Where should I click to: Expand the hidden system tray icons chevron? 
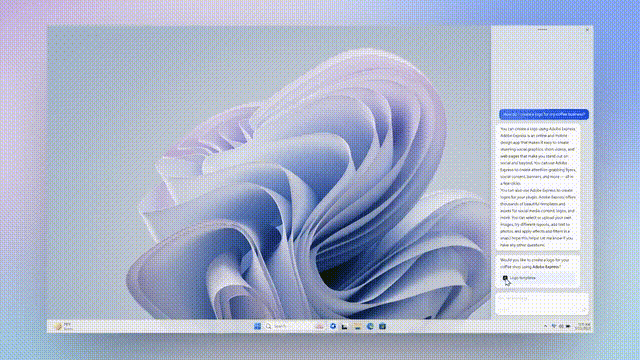(x=546, y=326)
